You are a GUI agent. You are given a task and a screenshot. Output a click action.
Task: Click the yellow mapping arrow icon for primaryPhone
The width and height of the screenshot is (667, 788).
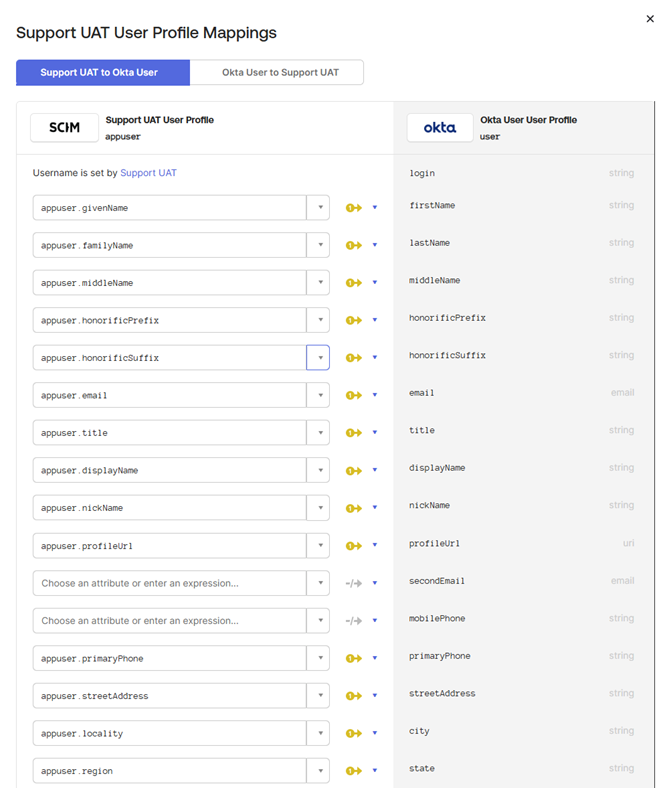(353, 659)
